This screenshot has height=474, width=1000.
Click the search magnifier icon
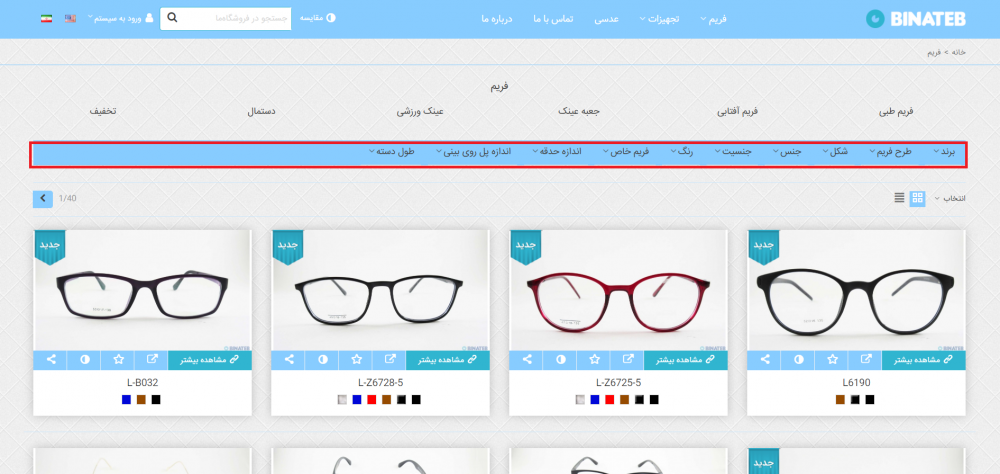(x=172, y=19)
